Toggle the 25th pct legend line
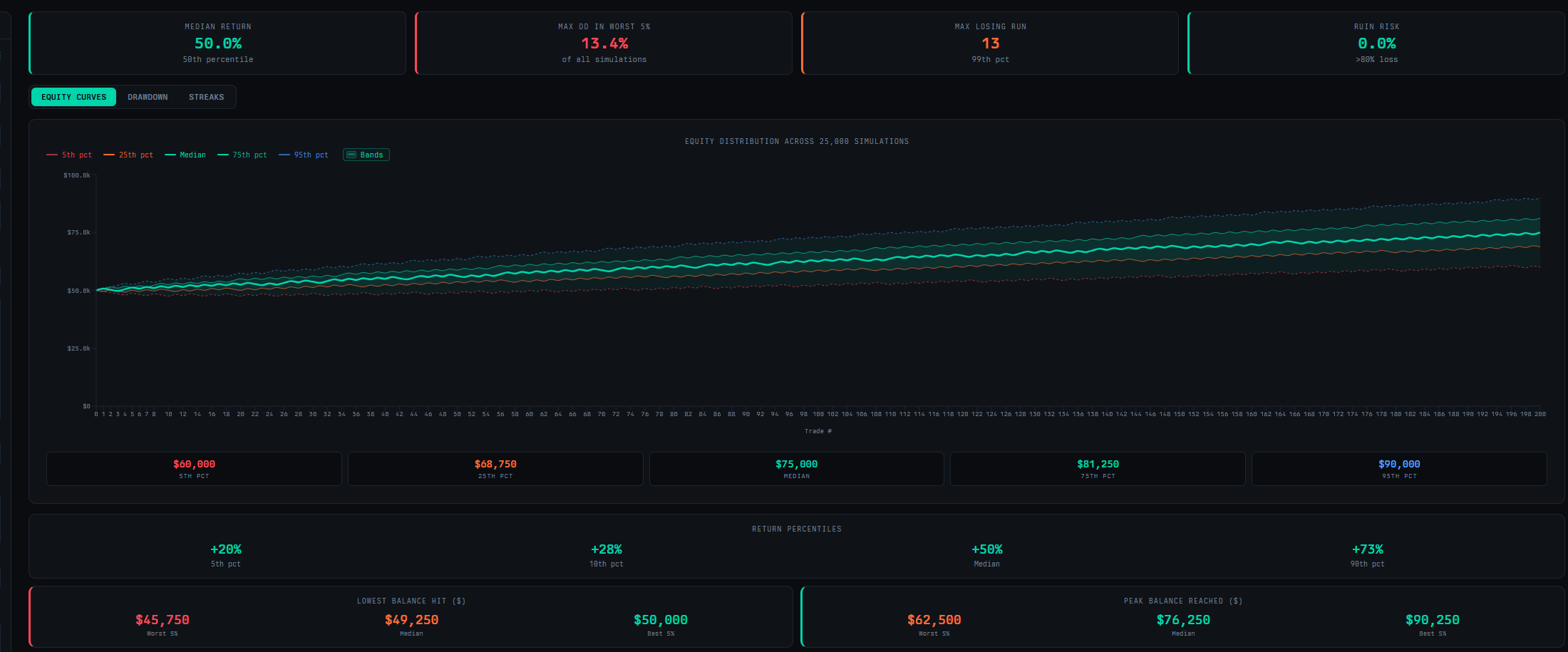Screen dimensions: 1568x652 coord(128,155)
